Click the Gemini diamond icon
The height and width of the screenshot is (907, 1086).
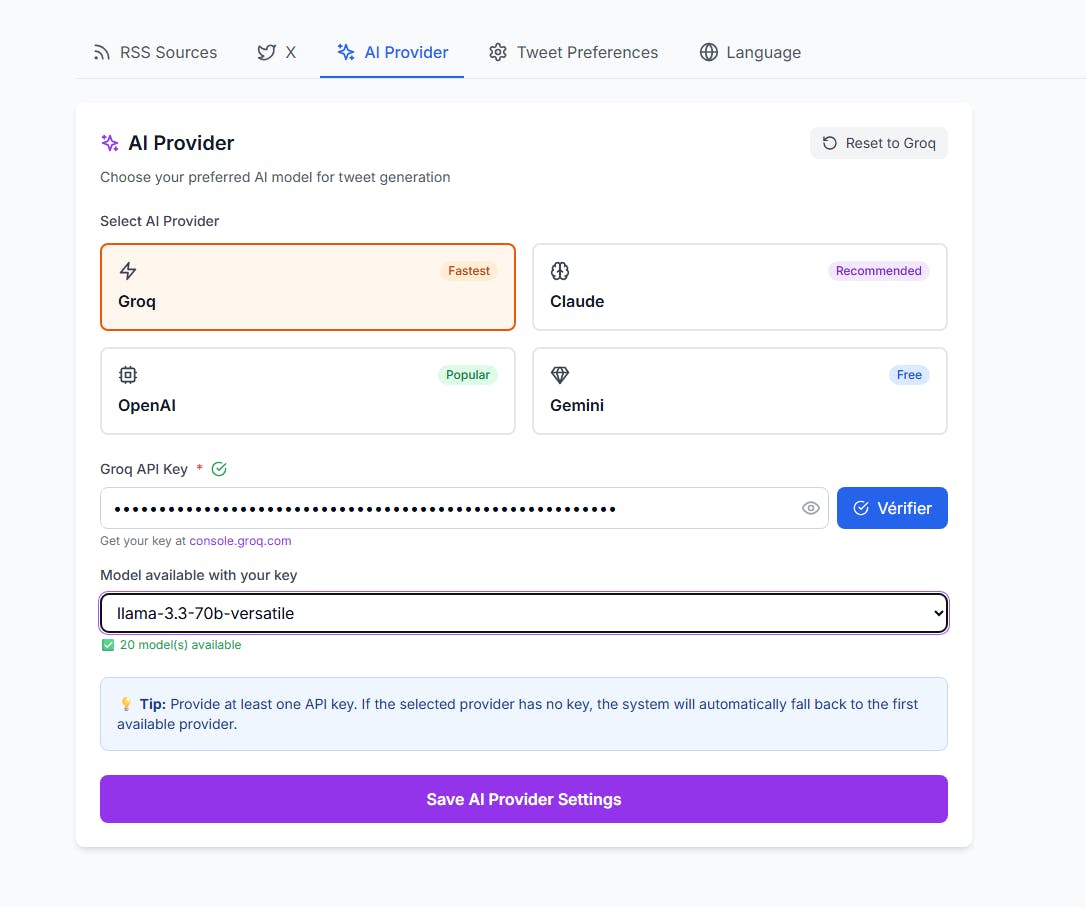coord(560,375)
